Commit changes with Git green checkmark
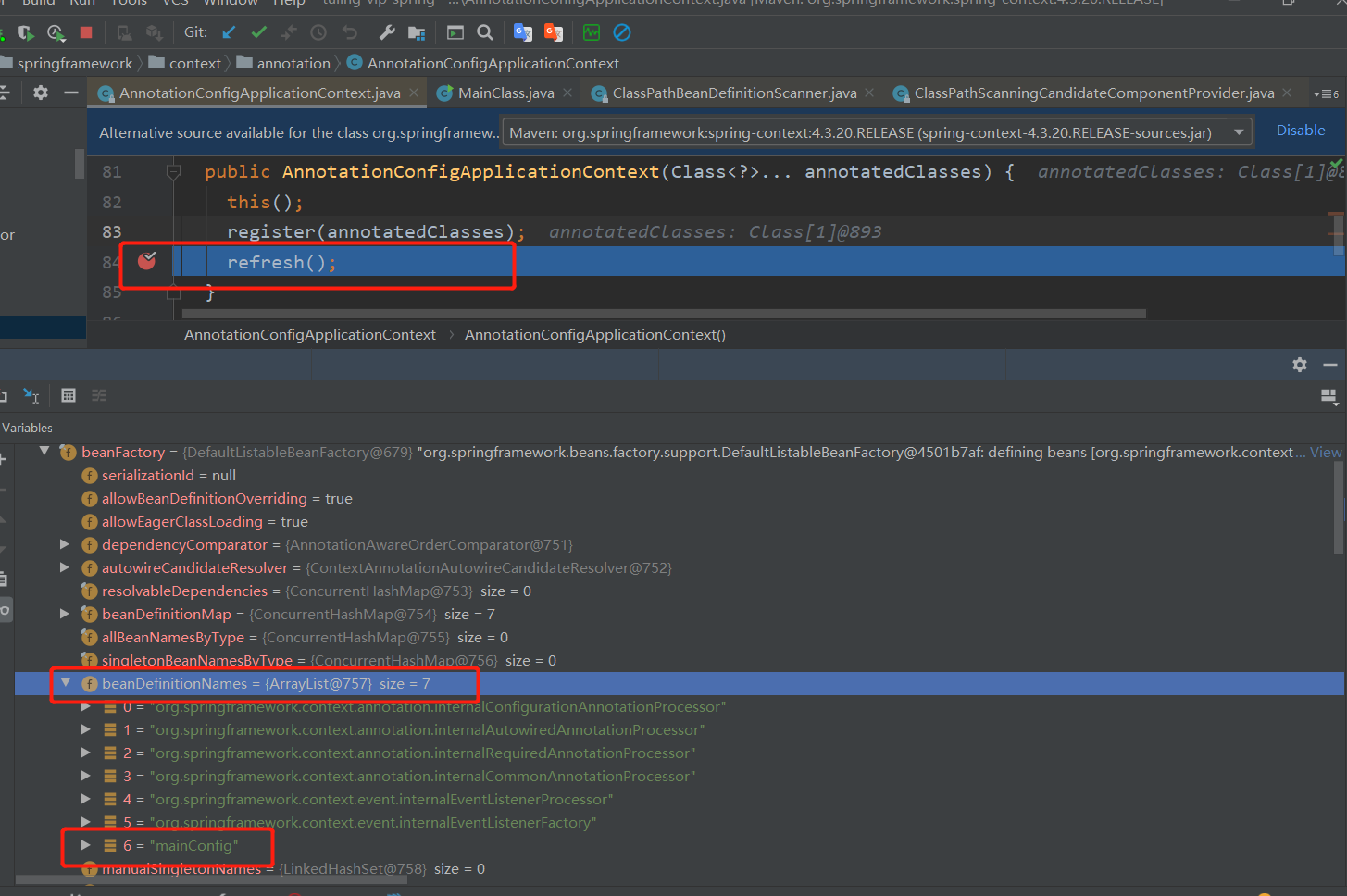 tap(259, 32)
